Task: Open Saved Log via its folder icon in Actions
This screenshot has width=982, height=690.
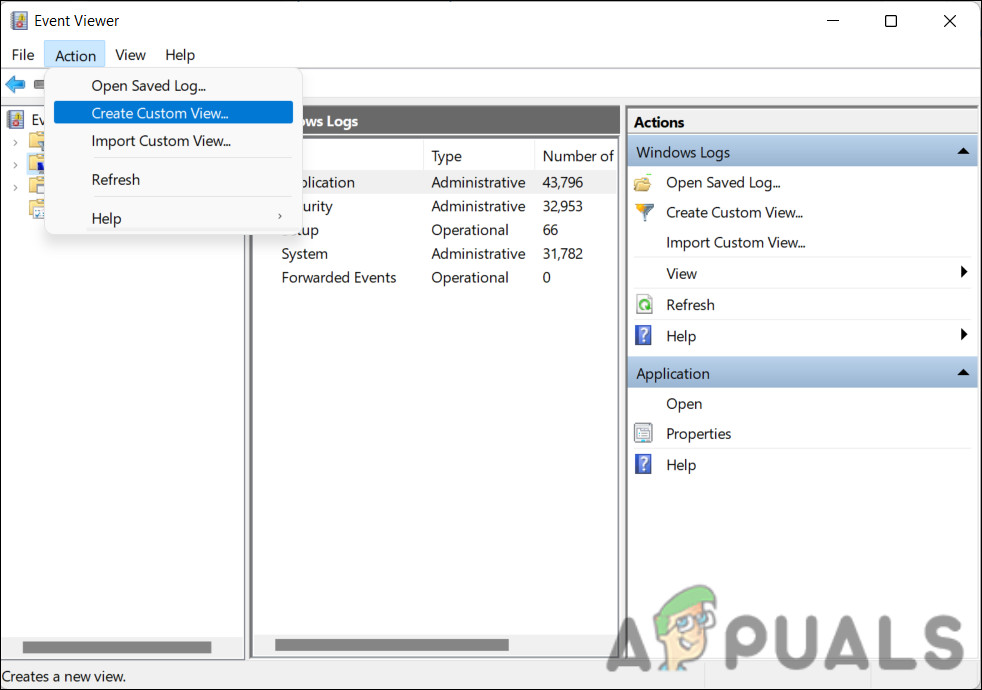Action: [644, 182]
